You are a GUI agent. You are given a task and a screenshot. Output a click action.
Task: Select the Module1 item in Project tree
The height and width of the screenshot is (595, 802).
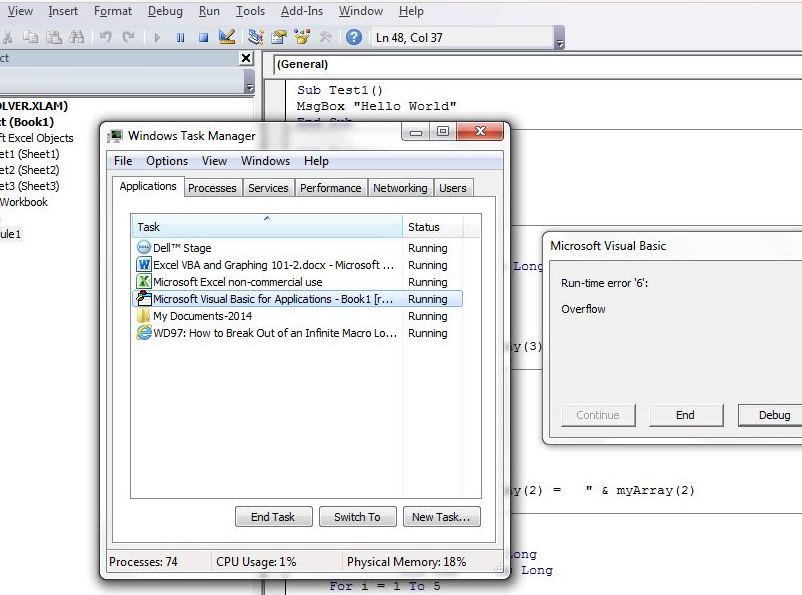[x=11, y=234]
